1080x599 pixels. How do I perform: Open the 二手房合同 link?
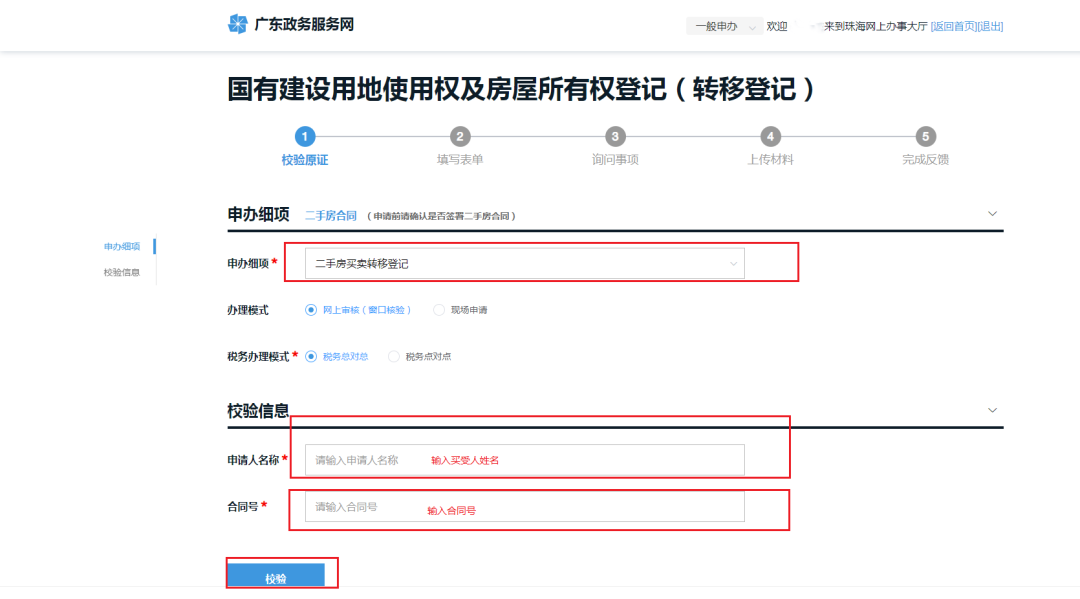[330, 215]
